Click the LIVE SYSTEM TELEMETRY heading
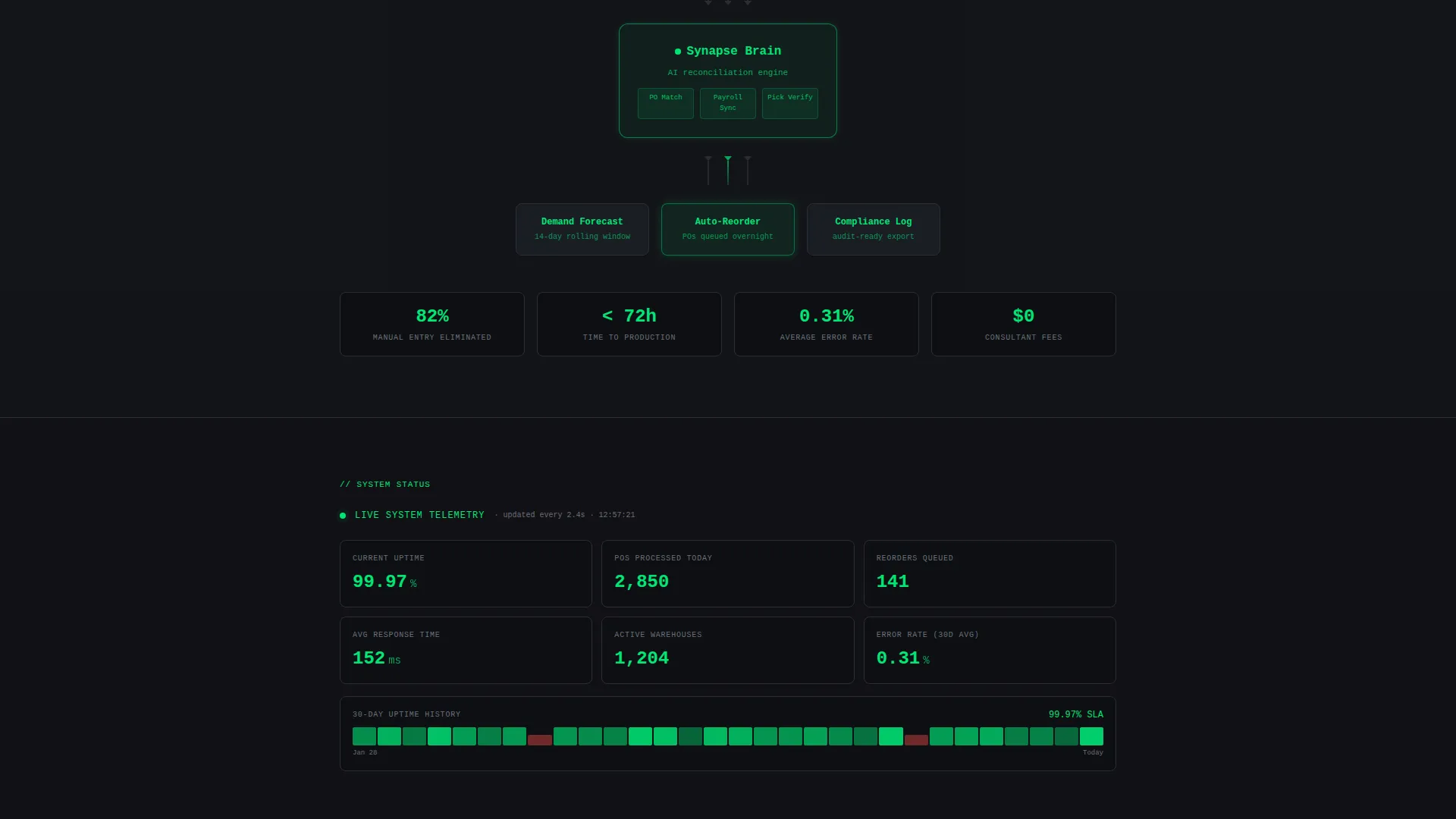1456x819 pixels. pos(419,515)
